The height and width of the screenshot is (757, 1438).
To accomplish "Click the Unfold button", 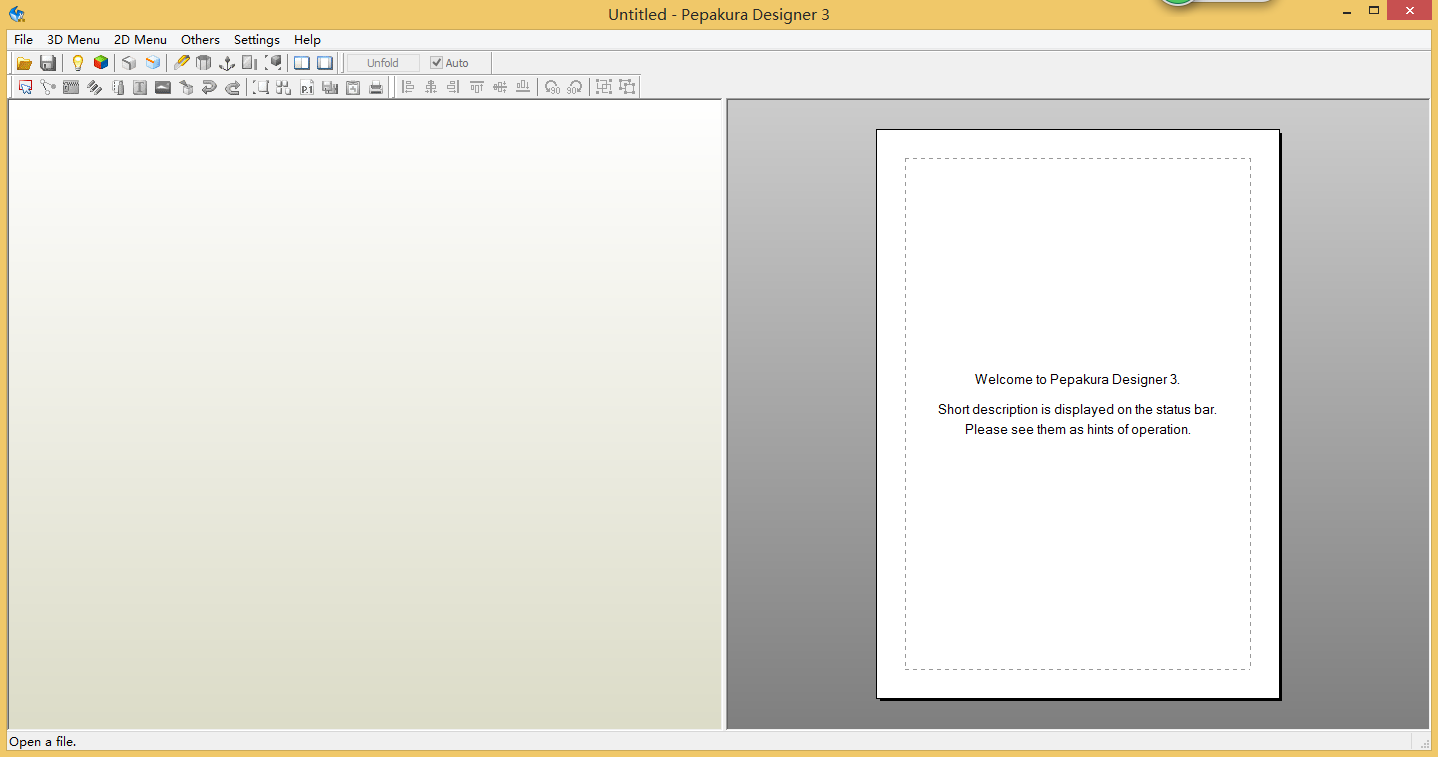I will coord(383,63).
